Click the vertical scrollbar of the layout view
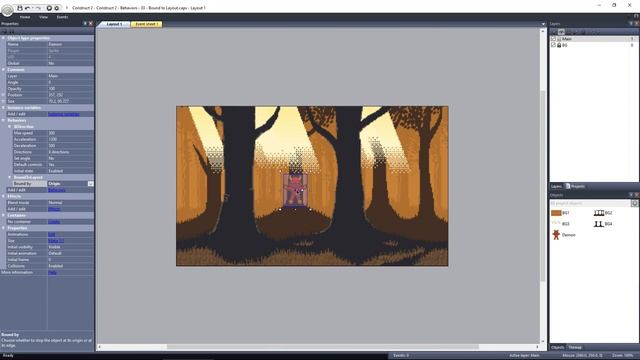Image resolution: width=640 pixels, height=360 pixels. [x=542, y=186]
